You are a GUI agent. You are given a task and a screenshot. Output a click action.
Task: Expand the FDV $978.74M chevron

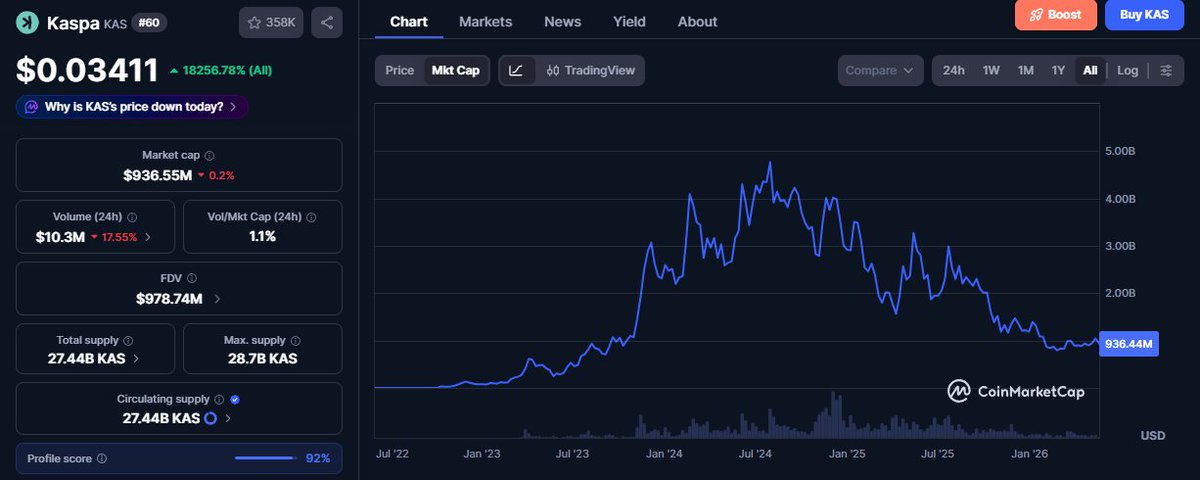(x=217, y=299)
